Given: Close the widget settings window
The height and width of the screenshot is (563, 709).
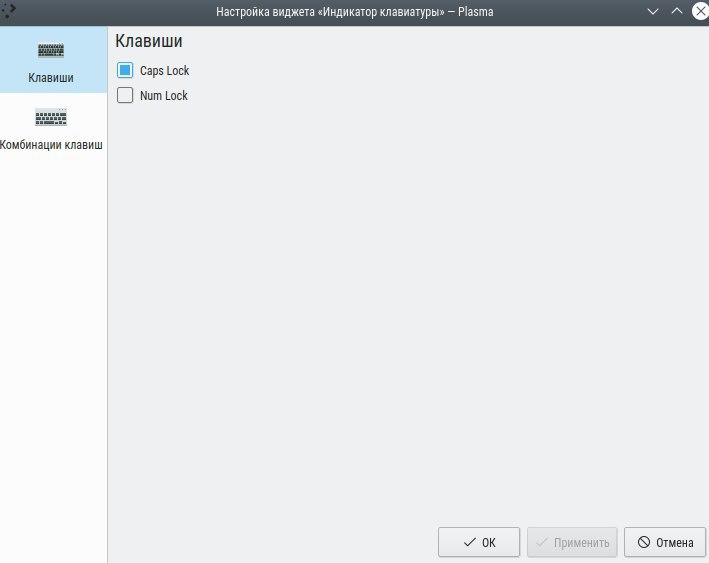Looking at the screenshot, I should (x=700, y=11).
